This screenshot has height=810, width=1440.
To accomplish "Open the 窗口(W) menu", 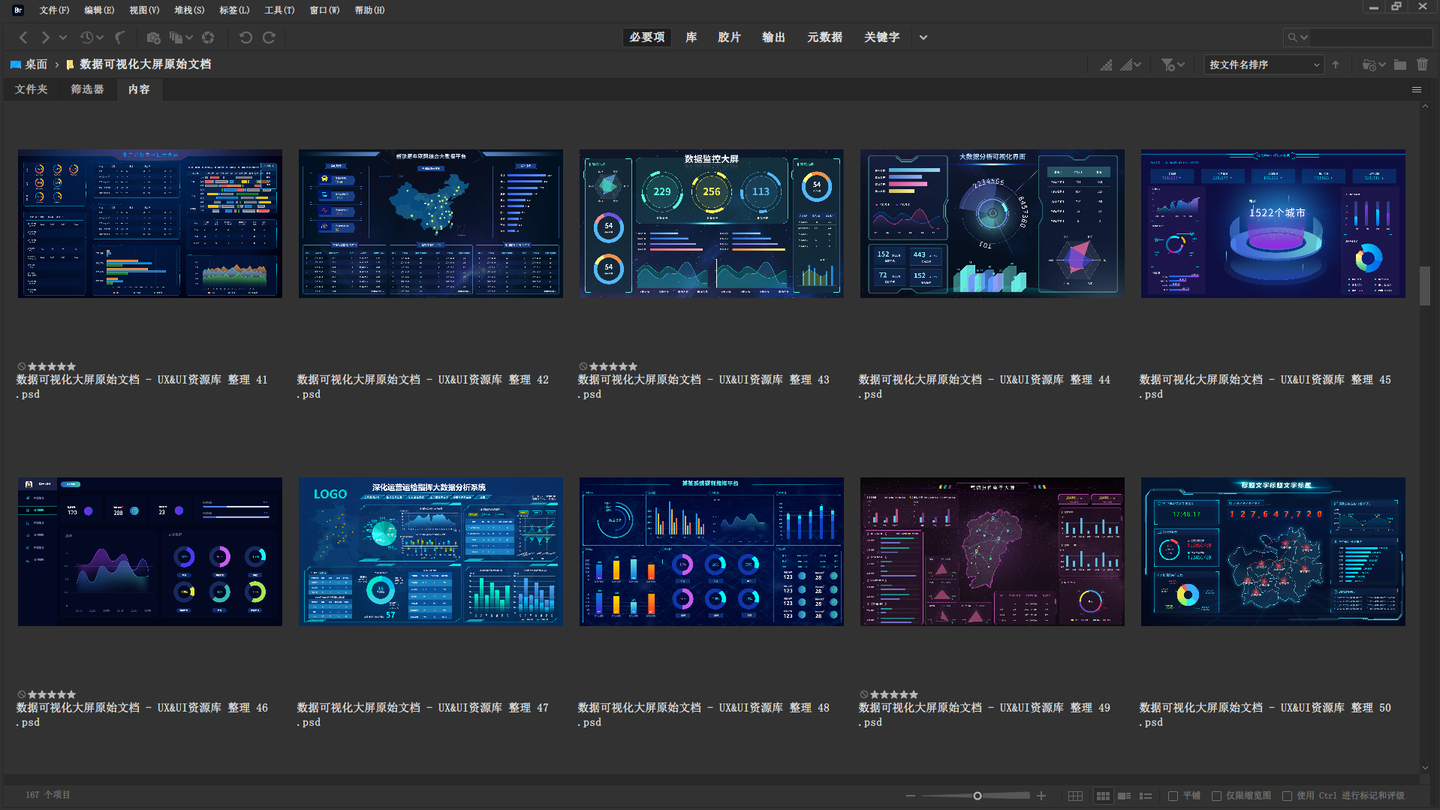I will (x=324, y=10).
